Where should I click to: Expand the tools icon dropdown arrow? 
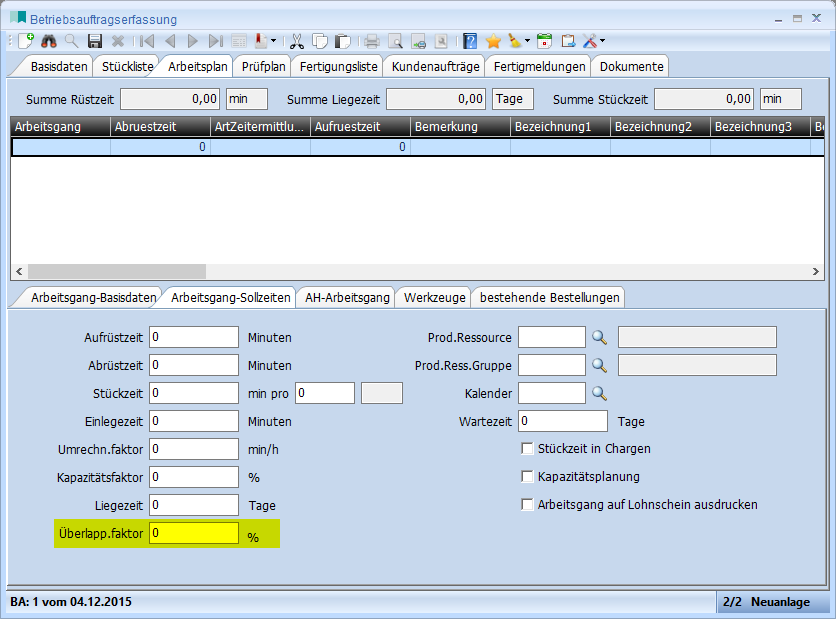pyautogui.click(x=602, y=41)
